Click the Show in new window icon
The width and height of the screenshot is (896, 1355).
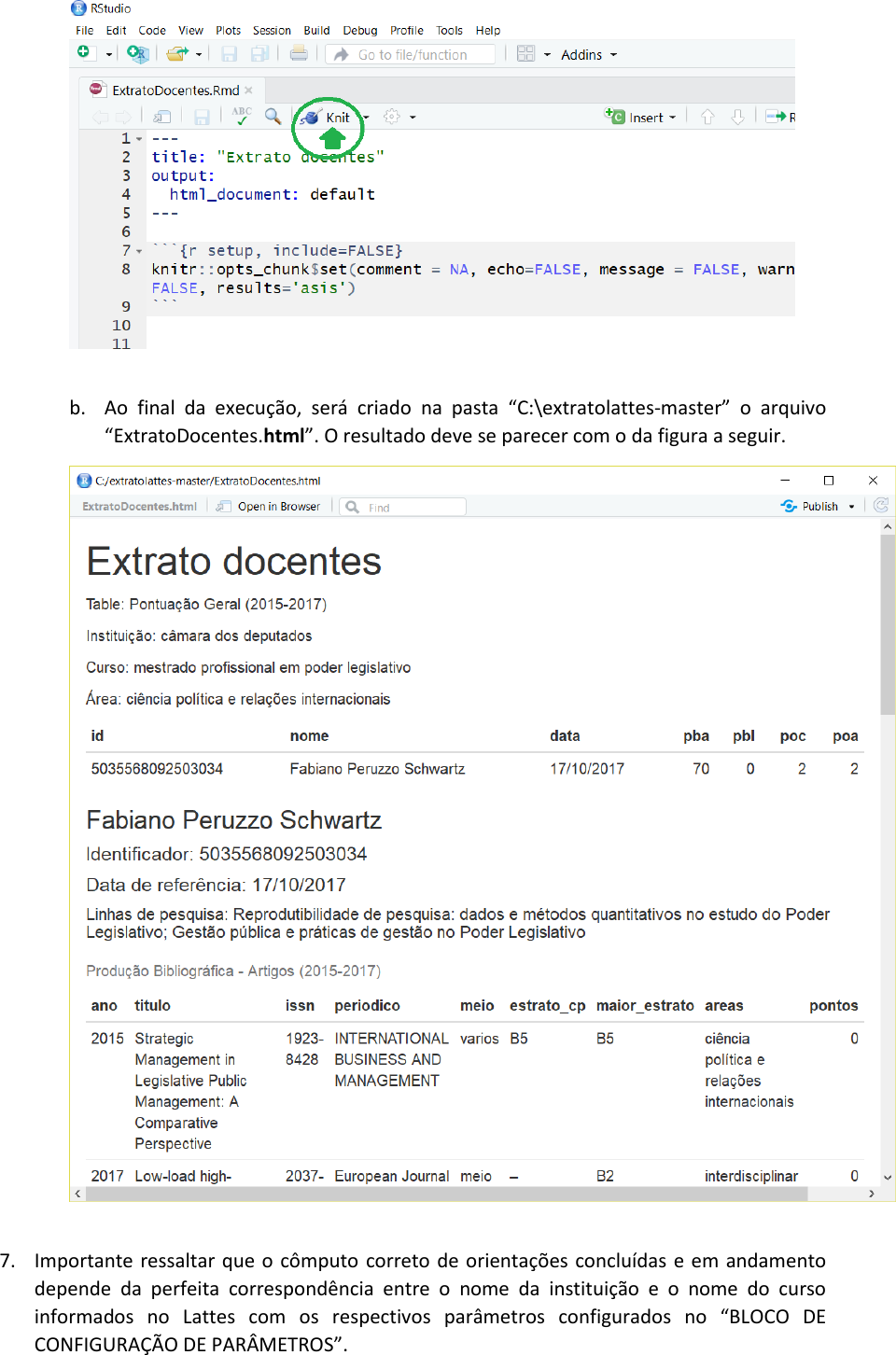tap(162, 117)
